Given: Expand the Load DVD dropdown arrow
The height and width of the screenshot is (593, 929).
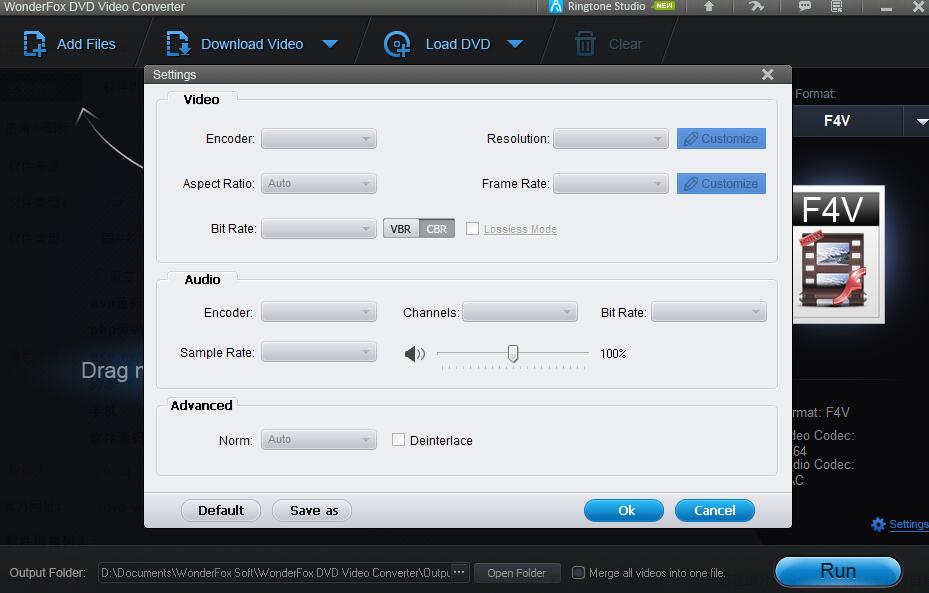Looking at the screenshot, I should [515, 44].
